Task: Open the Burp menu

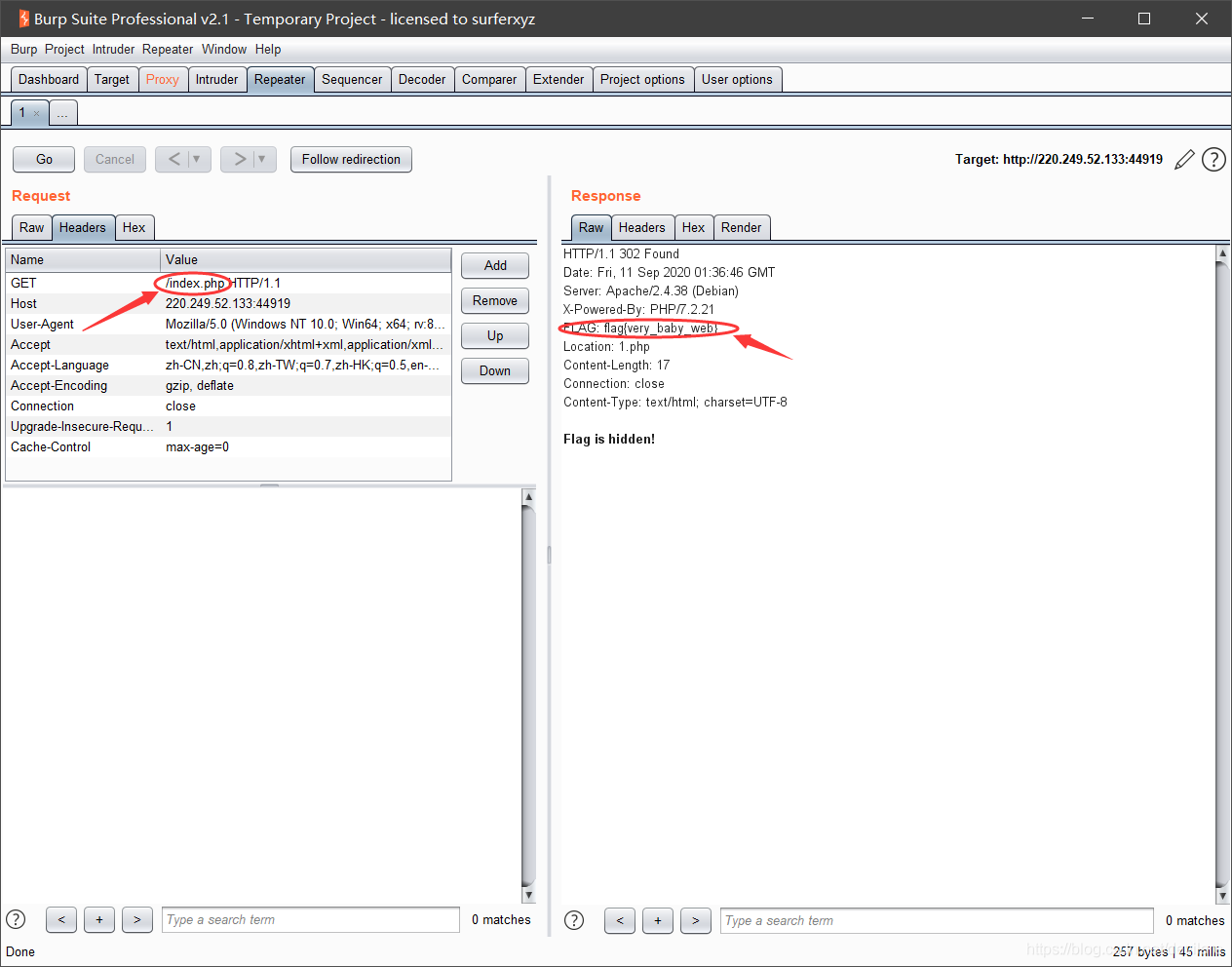Action: click(24, 49)
